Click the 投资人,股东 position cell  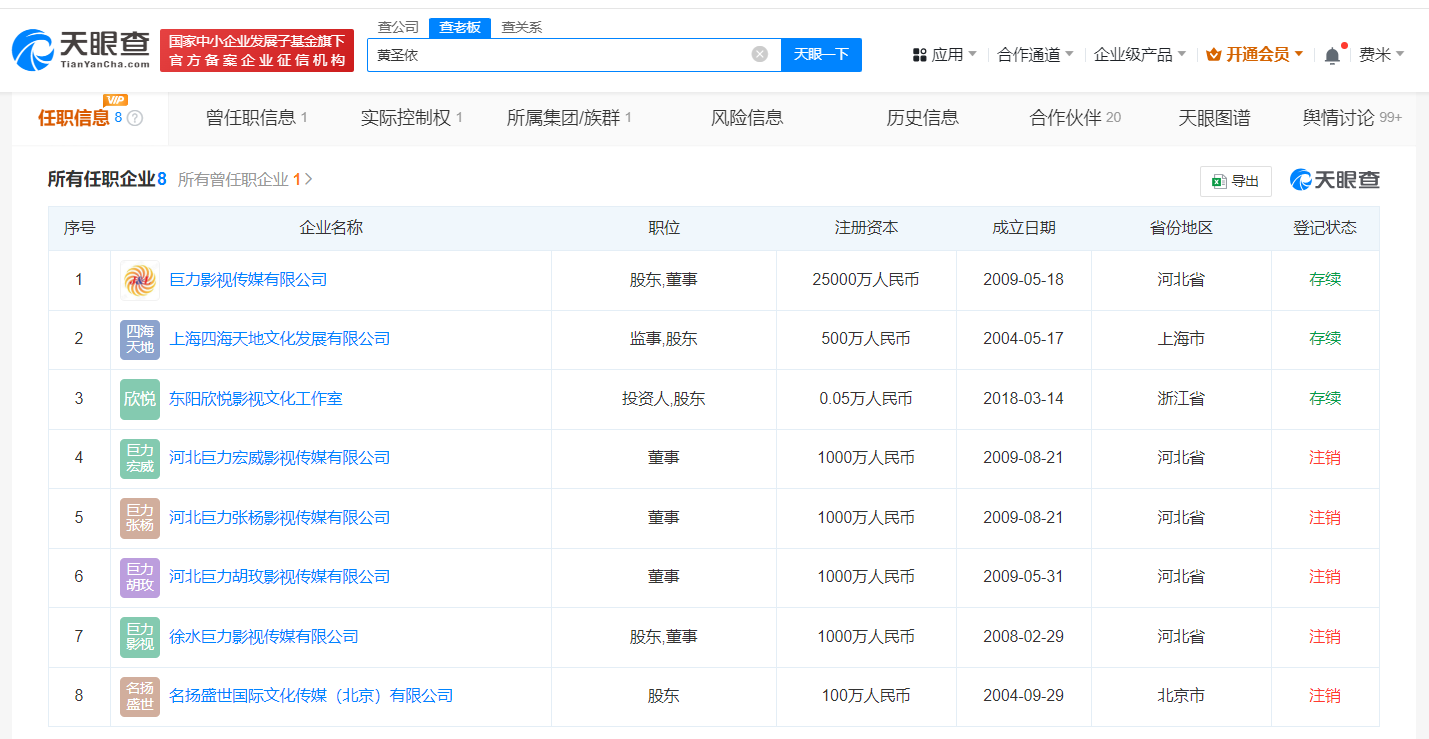click(x=664, y=399)
